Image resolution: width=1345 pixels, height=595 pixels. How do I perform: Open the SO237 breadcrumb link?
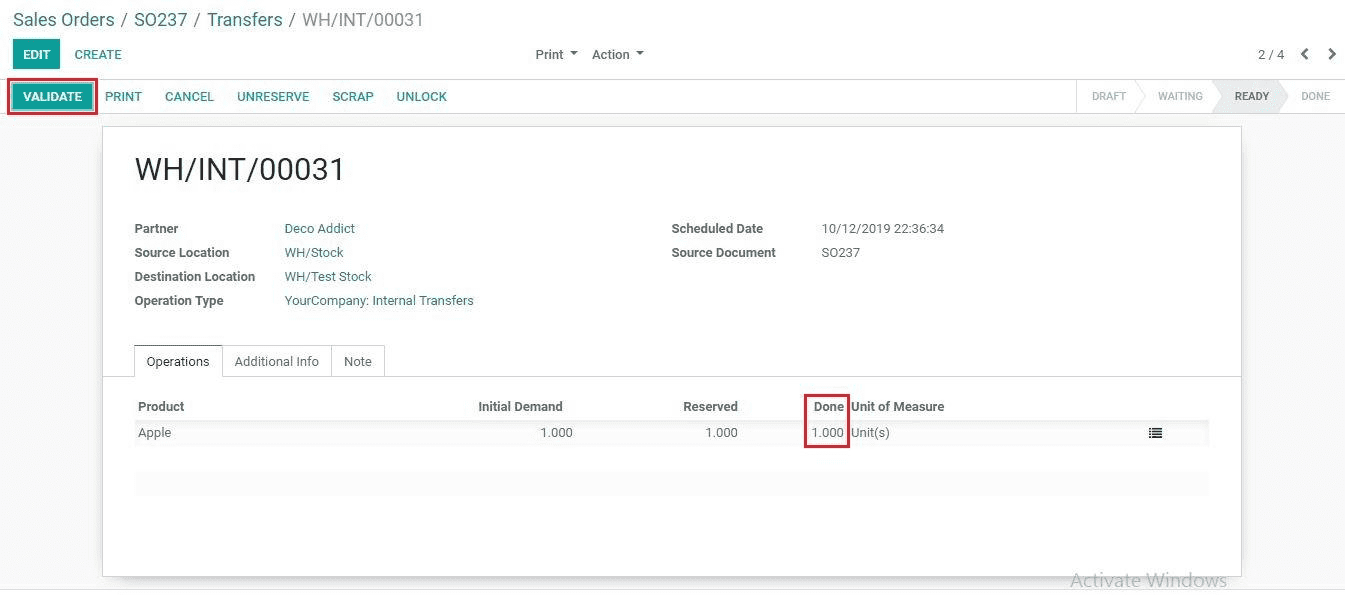tap(161, 20)
